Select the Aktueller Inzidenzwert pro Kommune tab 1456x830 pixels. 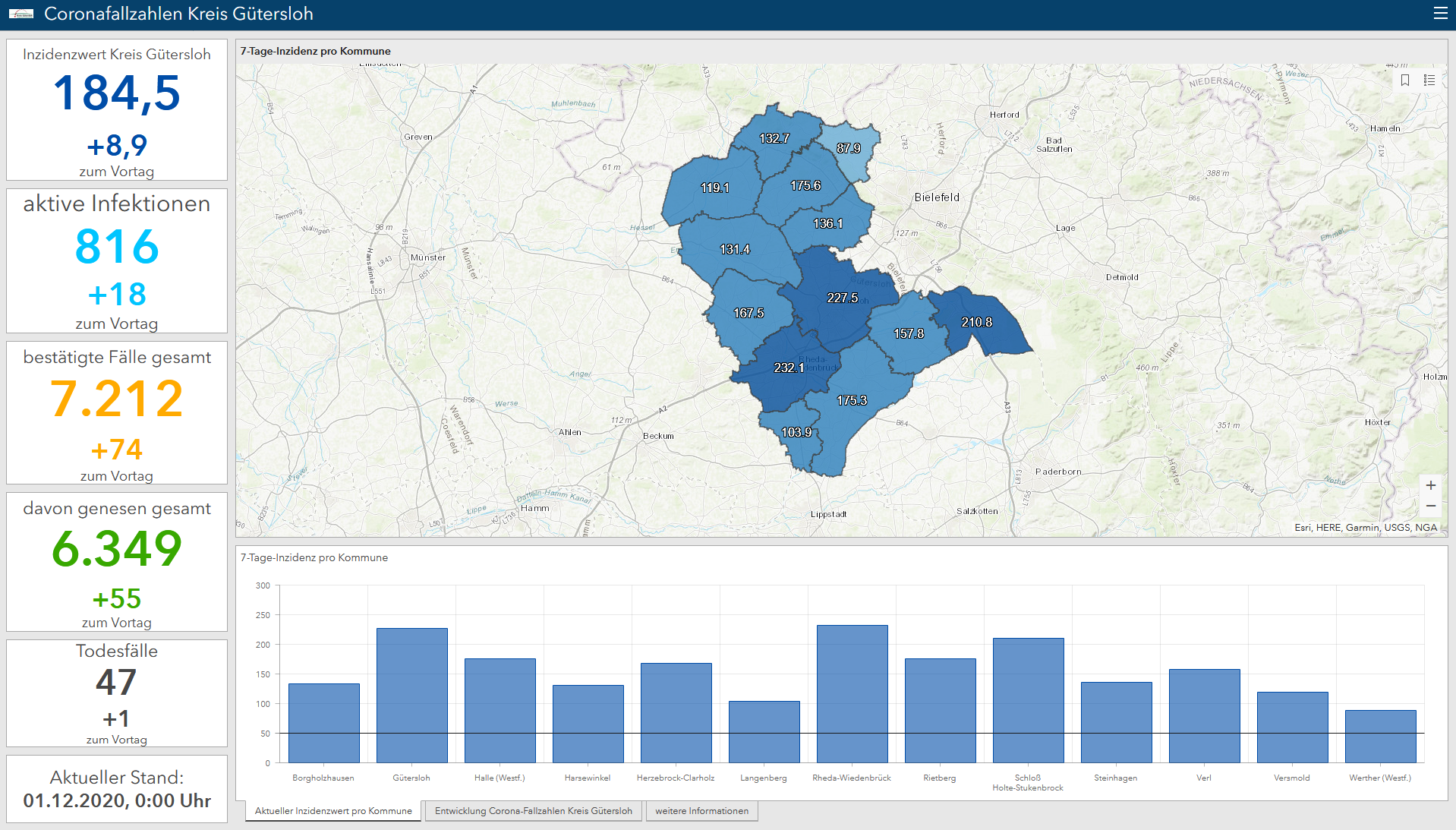coord(333,811)
